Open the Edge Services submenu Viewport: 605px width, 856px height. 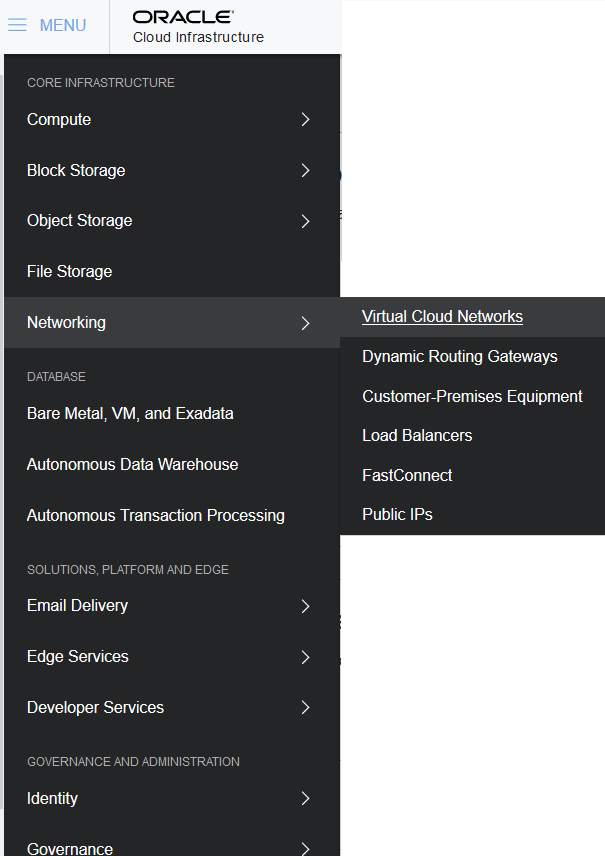(305, 656)
